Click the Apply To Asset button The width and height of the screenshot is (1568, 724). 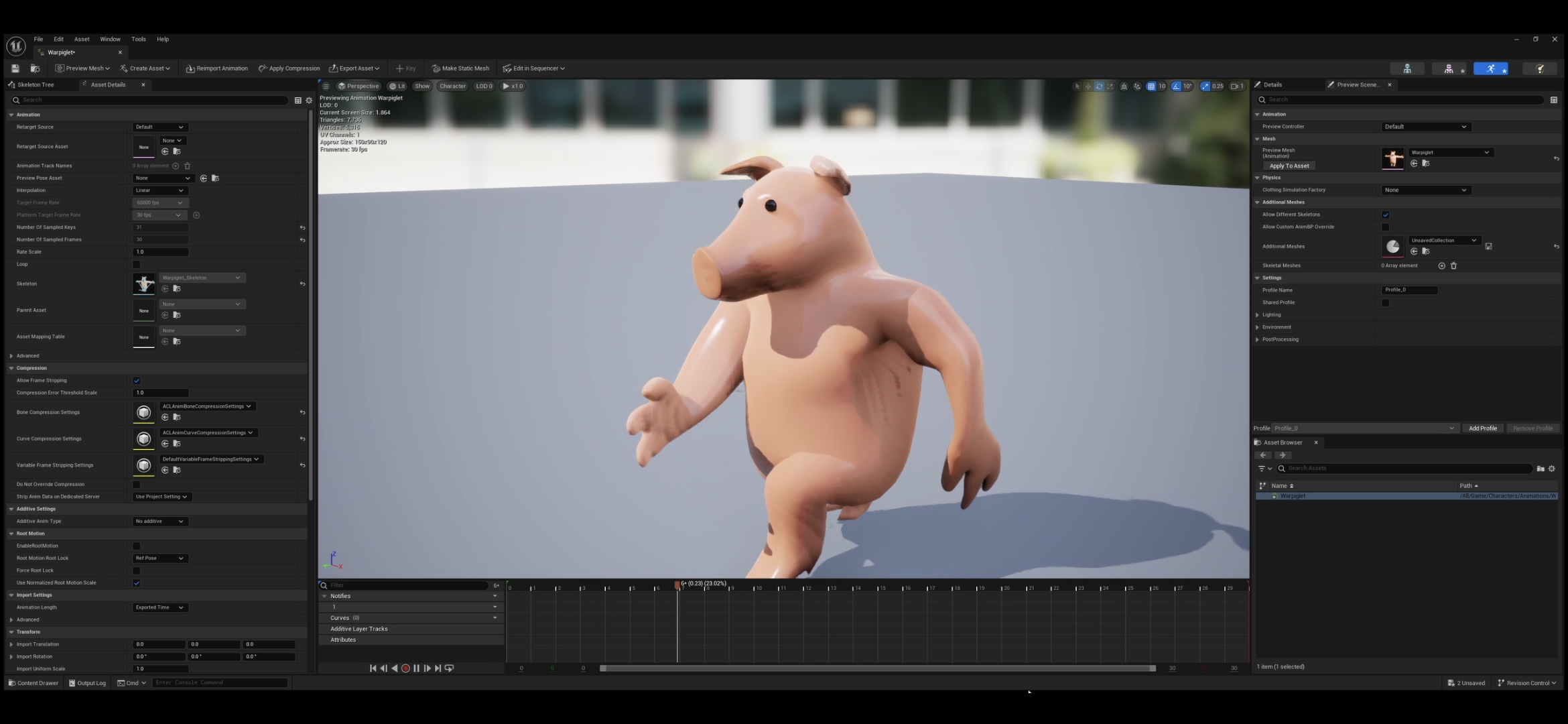coord(1289,166)
